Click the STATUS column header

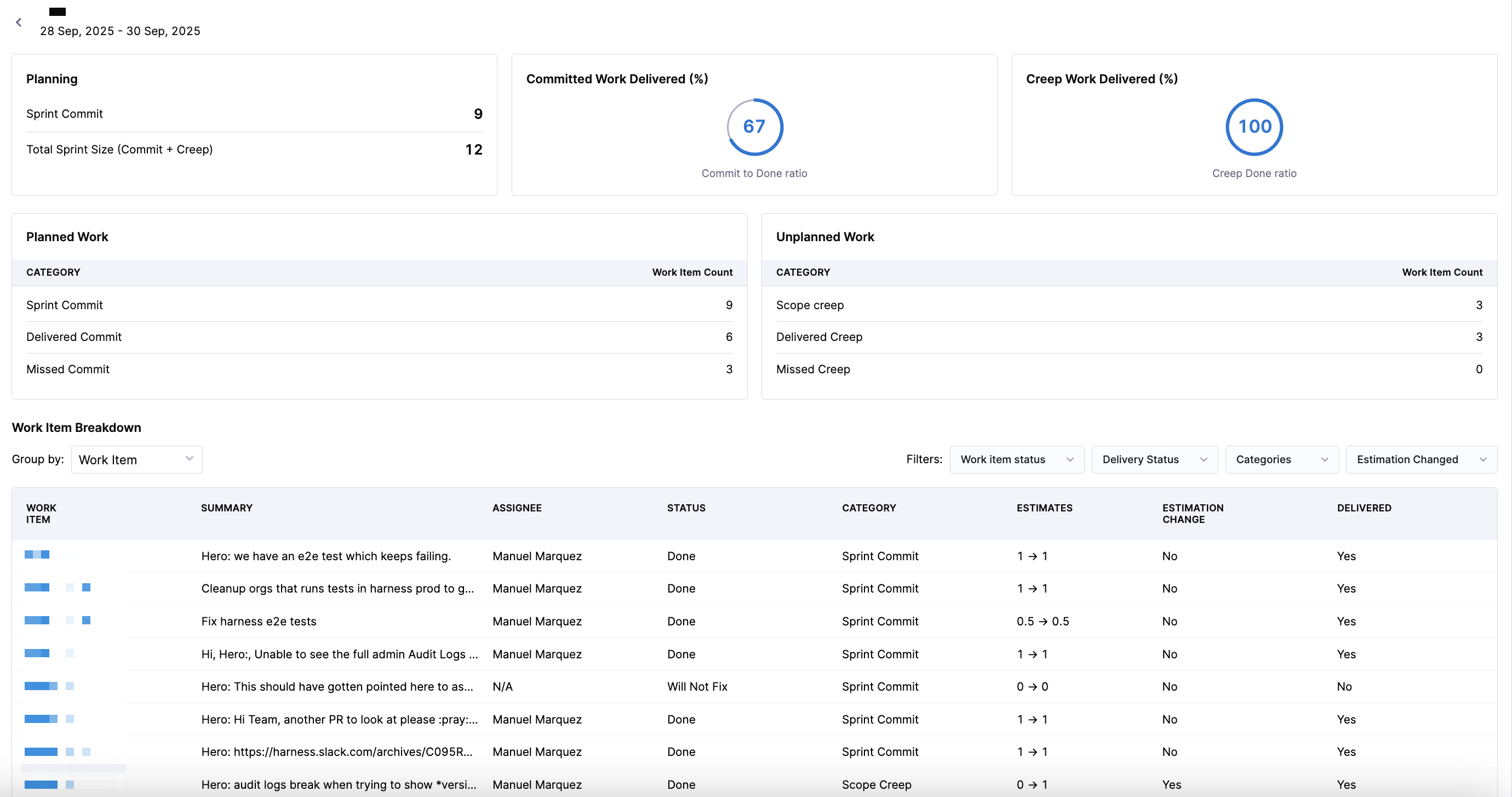coord(685,508)
